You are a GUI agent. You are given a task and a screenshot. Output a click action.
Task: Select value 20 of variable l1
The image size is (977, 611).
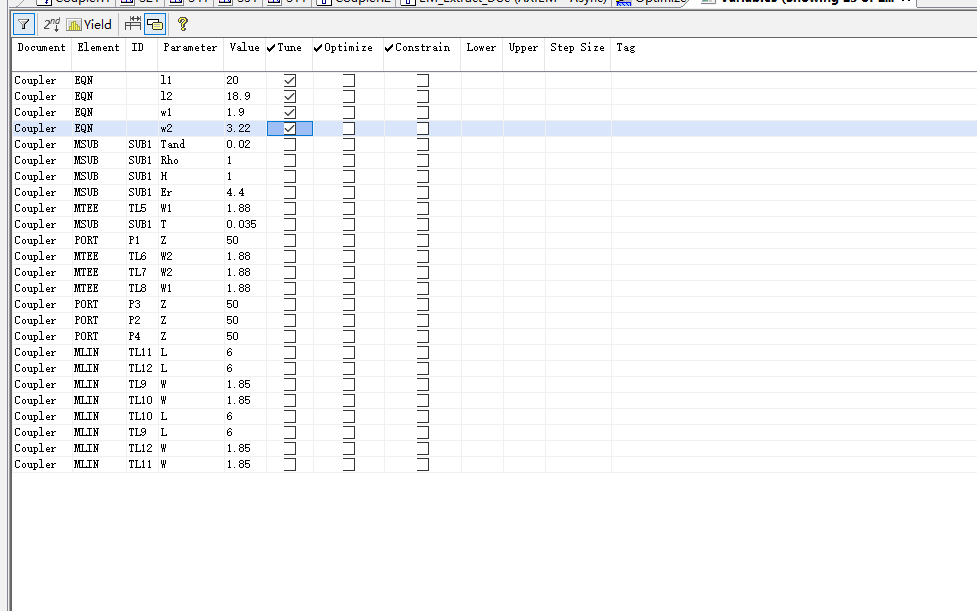(232, 80)
